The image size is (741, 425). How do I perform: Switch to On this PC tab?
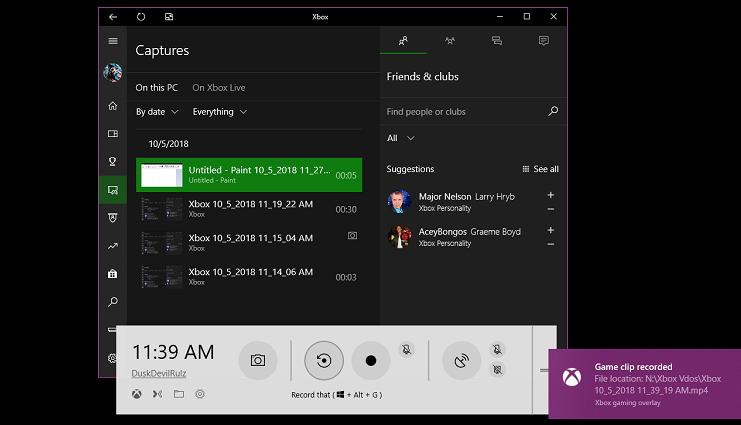156,88
